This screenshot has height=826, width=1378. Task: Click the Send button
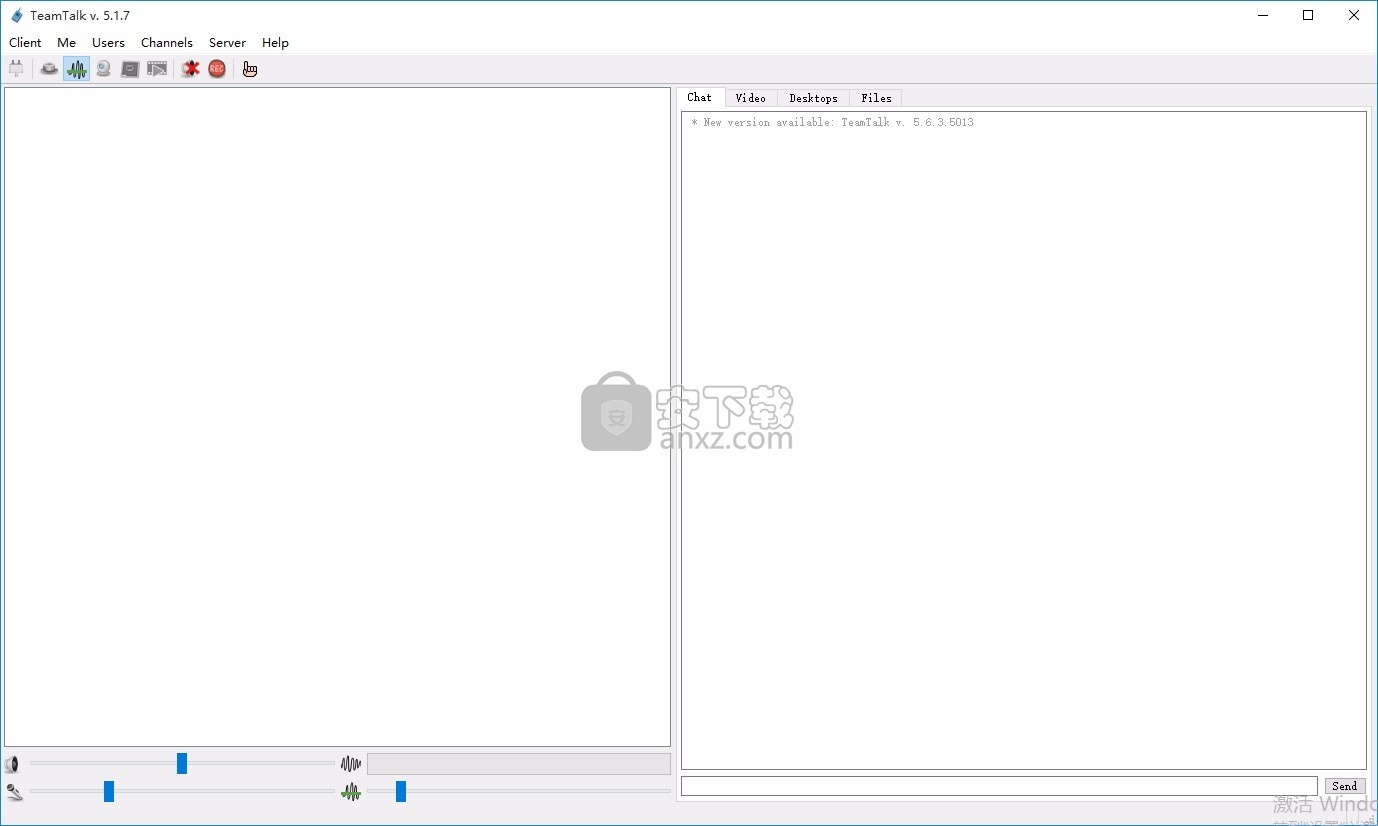click(1345, 786)
